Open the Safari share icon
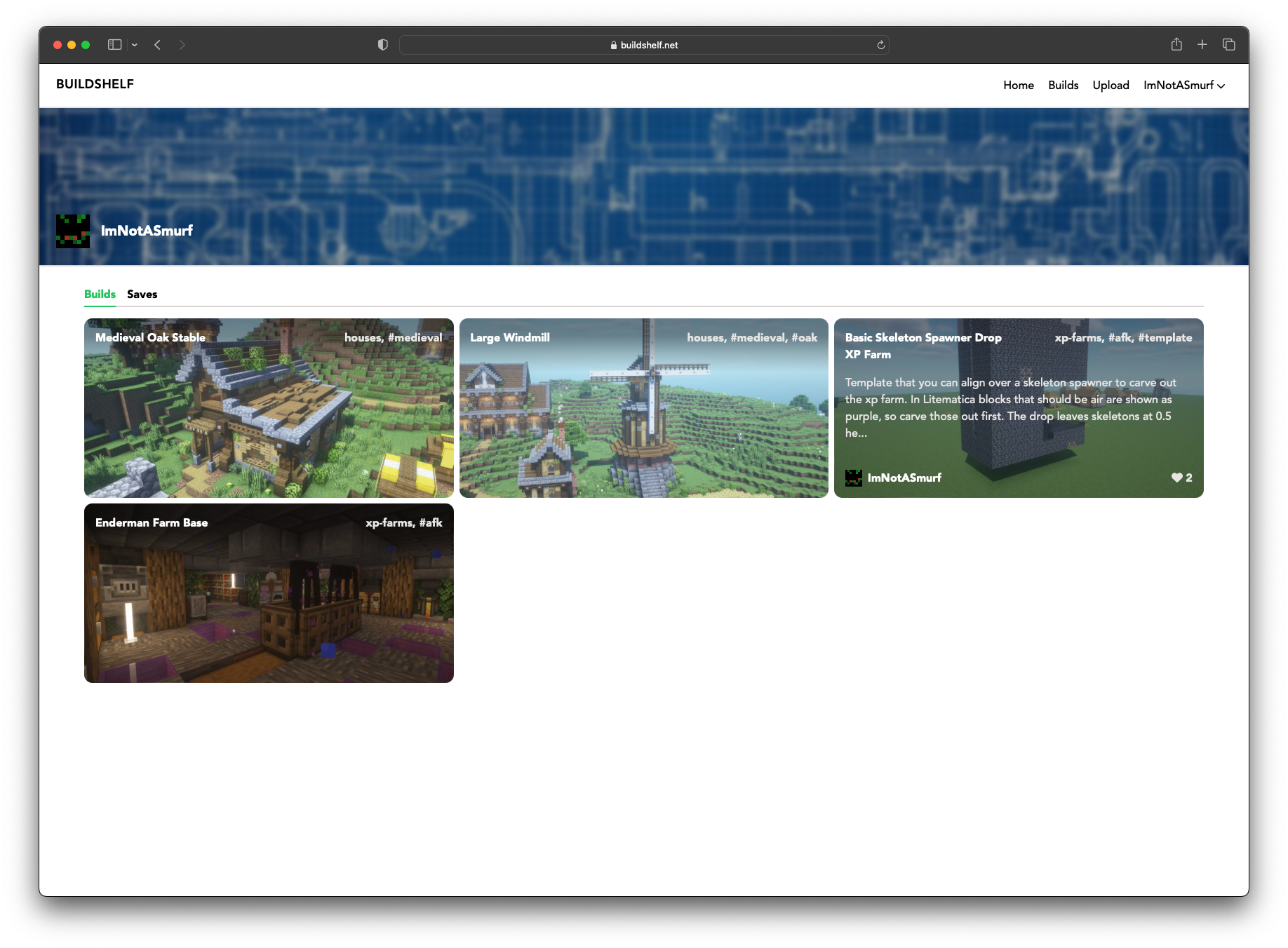 pos(1176,44)
